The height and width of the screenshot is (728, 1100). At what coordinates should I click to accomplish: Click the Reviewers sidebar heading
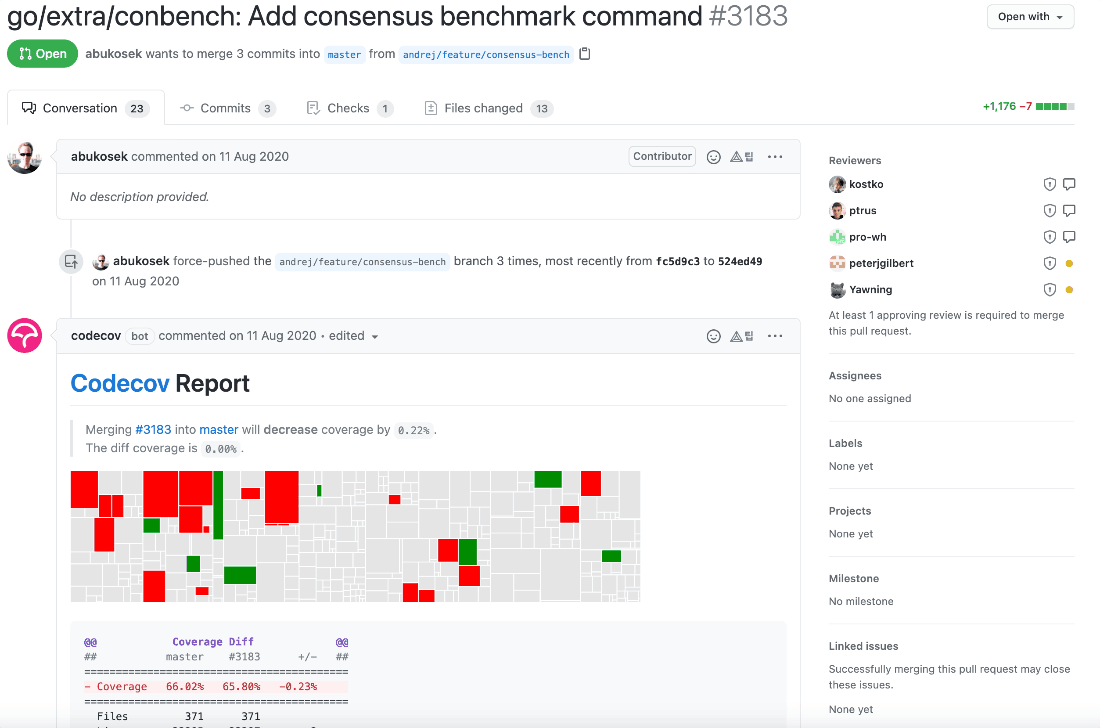click(854, 161)
